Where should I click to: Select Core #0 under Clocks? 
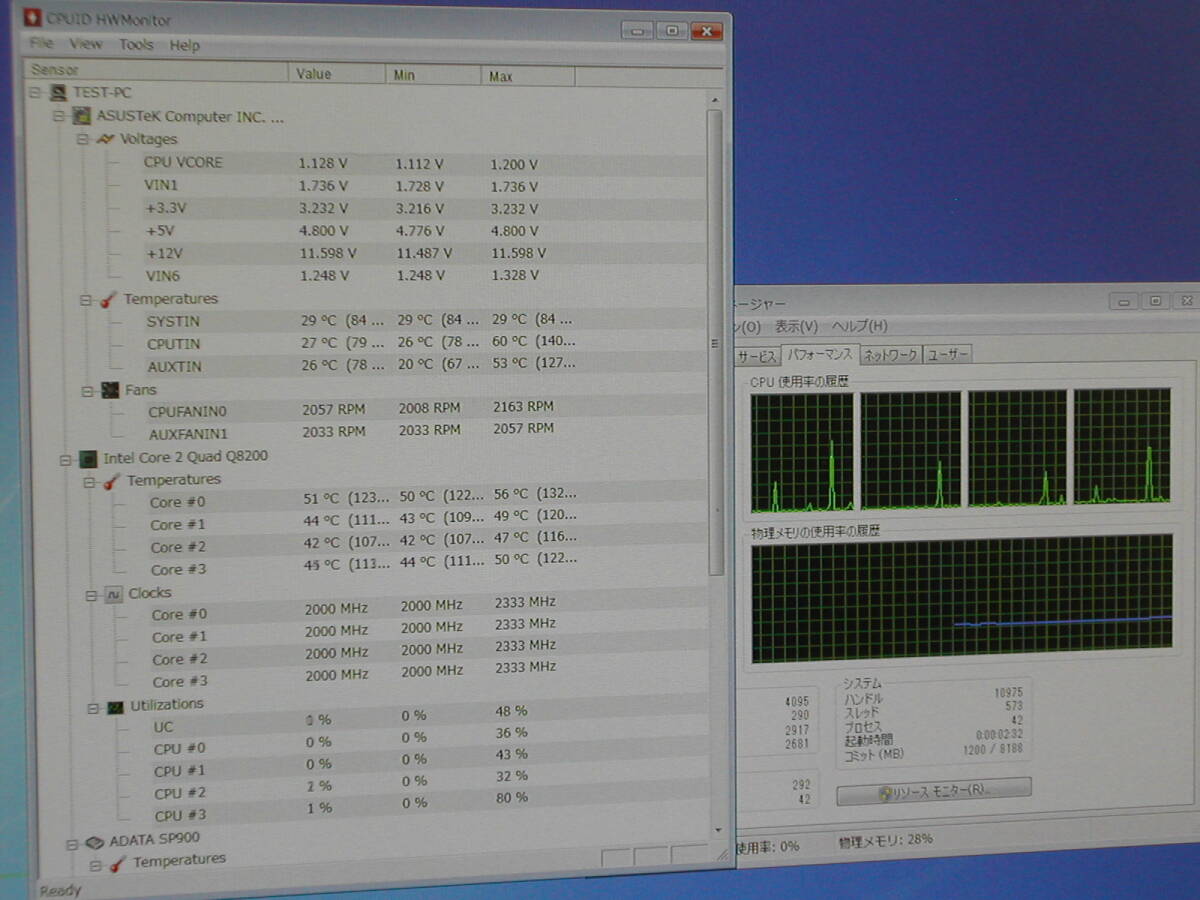(180, 615)
